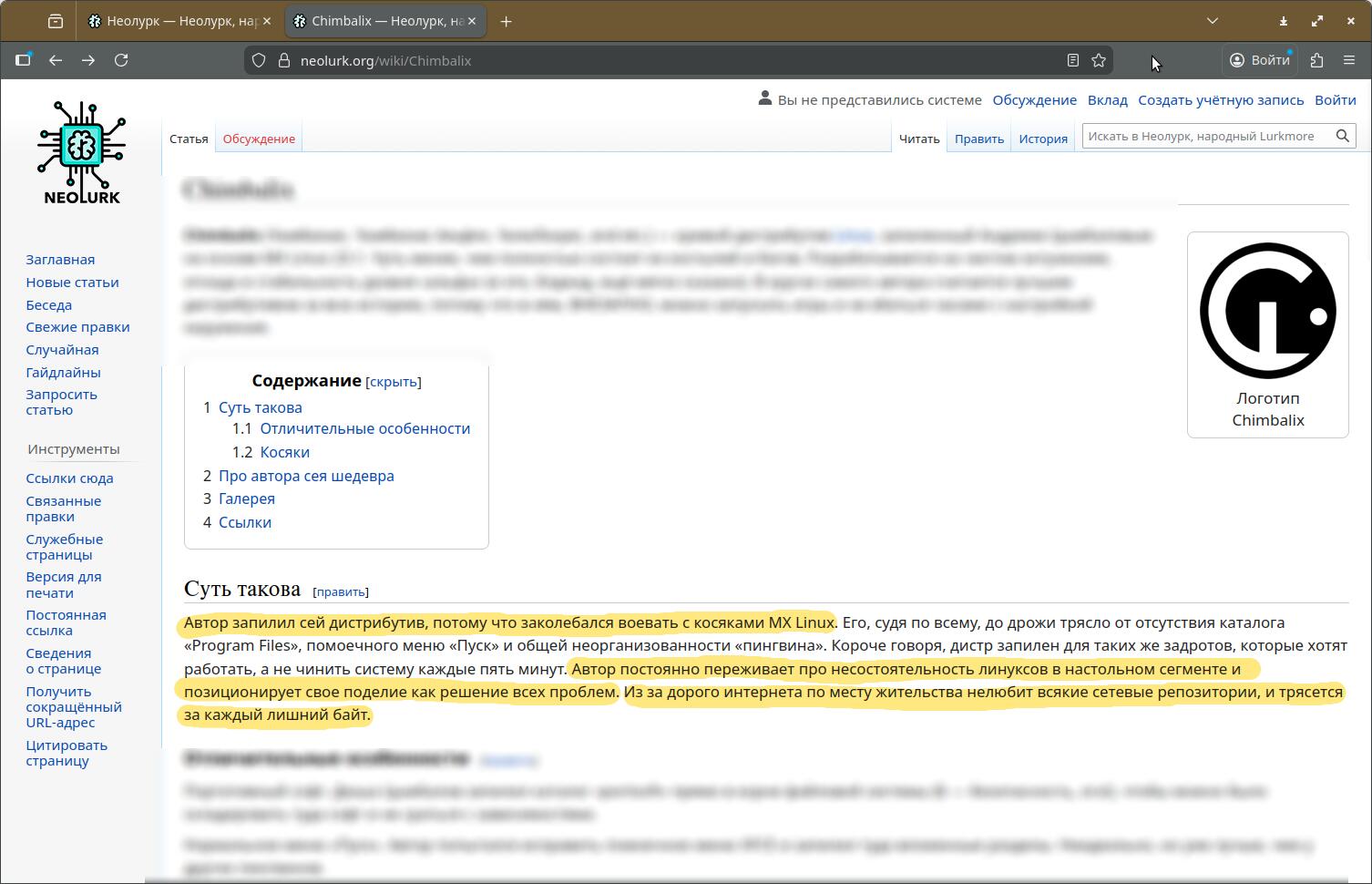Click the Neolurk site logo
Image resolution: width=1372 pixels, height=884 pixels.
pyautogui.click(x=82, y=152)
